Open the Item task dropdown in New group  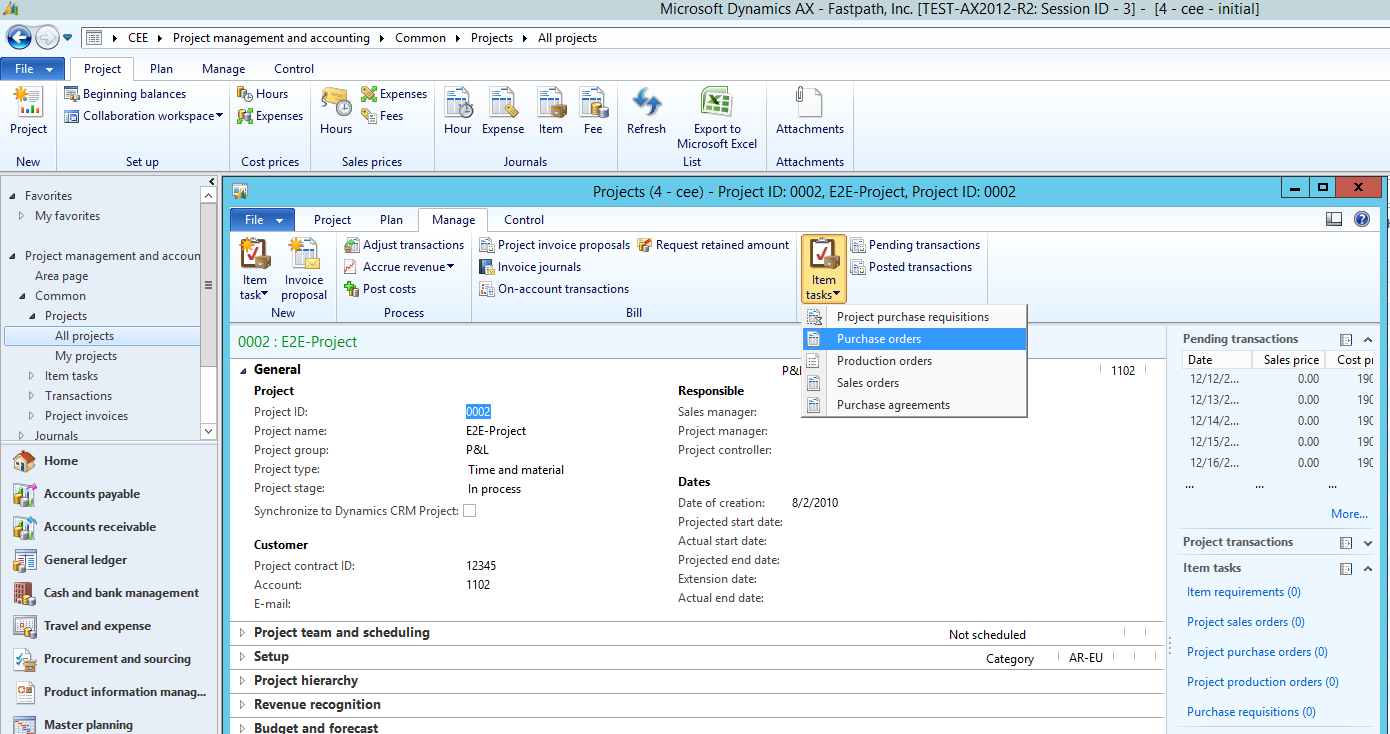click(255, 269)
